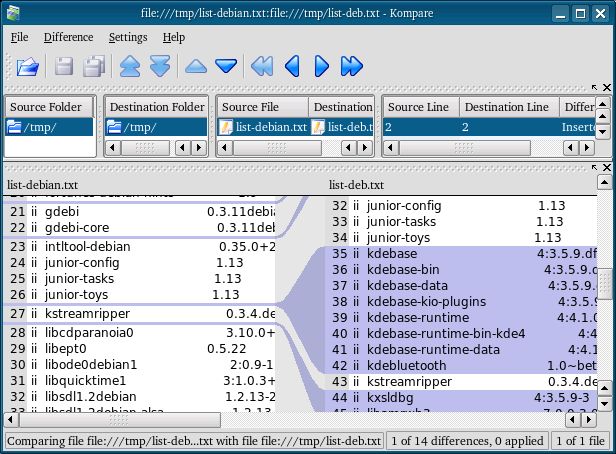
Task: Open the File menu
Action: (x=19, y=37)
